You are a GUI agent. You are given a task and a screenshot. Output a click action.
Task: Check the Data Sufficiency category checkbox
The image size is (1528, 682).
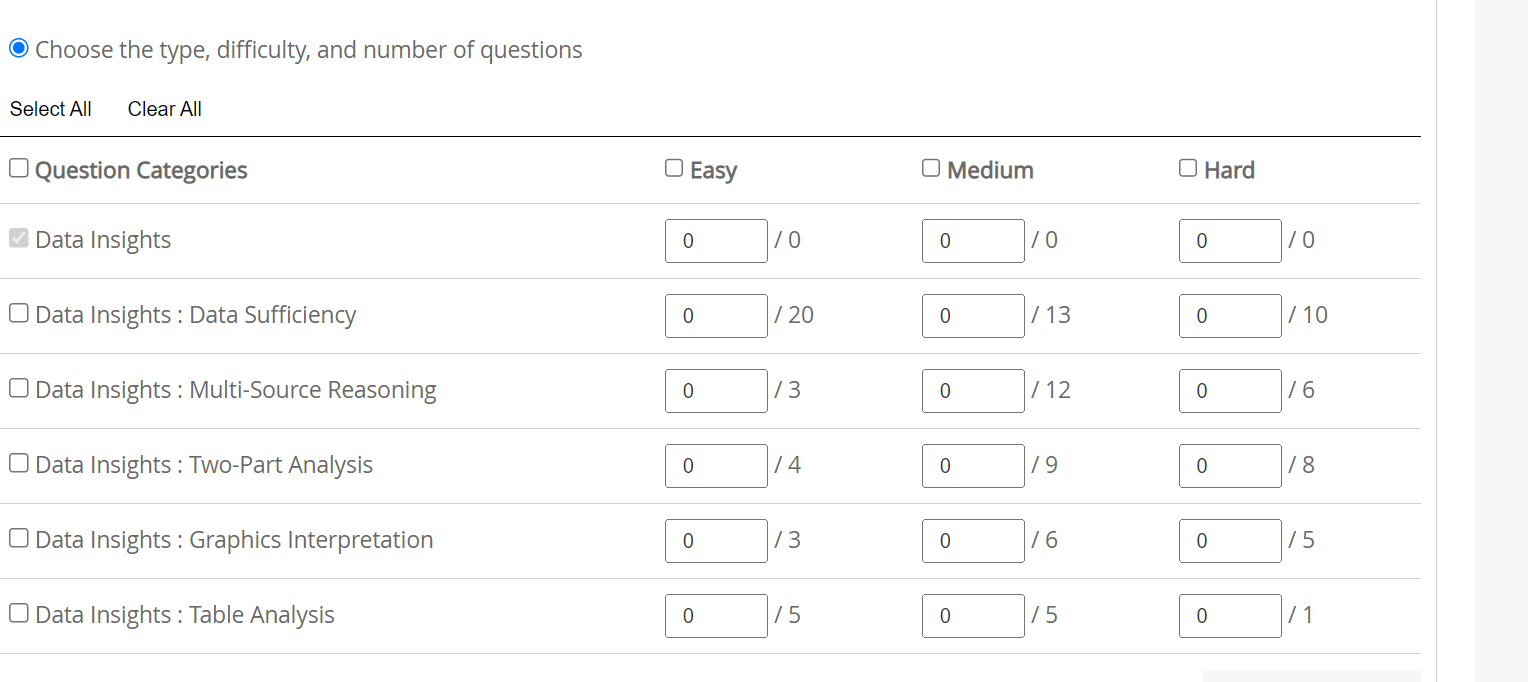(x=18, y=312)
